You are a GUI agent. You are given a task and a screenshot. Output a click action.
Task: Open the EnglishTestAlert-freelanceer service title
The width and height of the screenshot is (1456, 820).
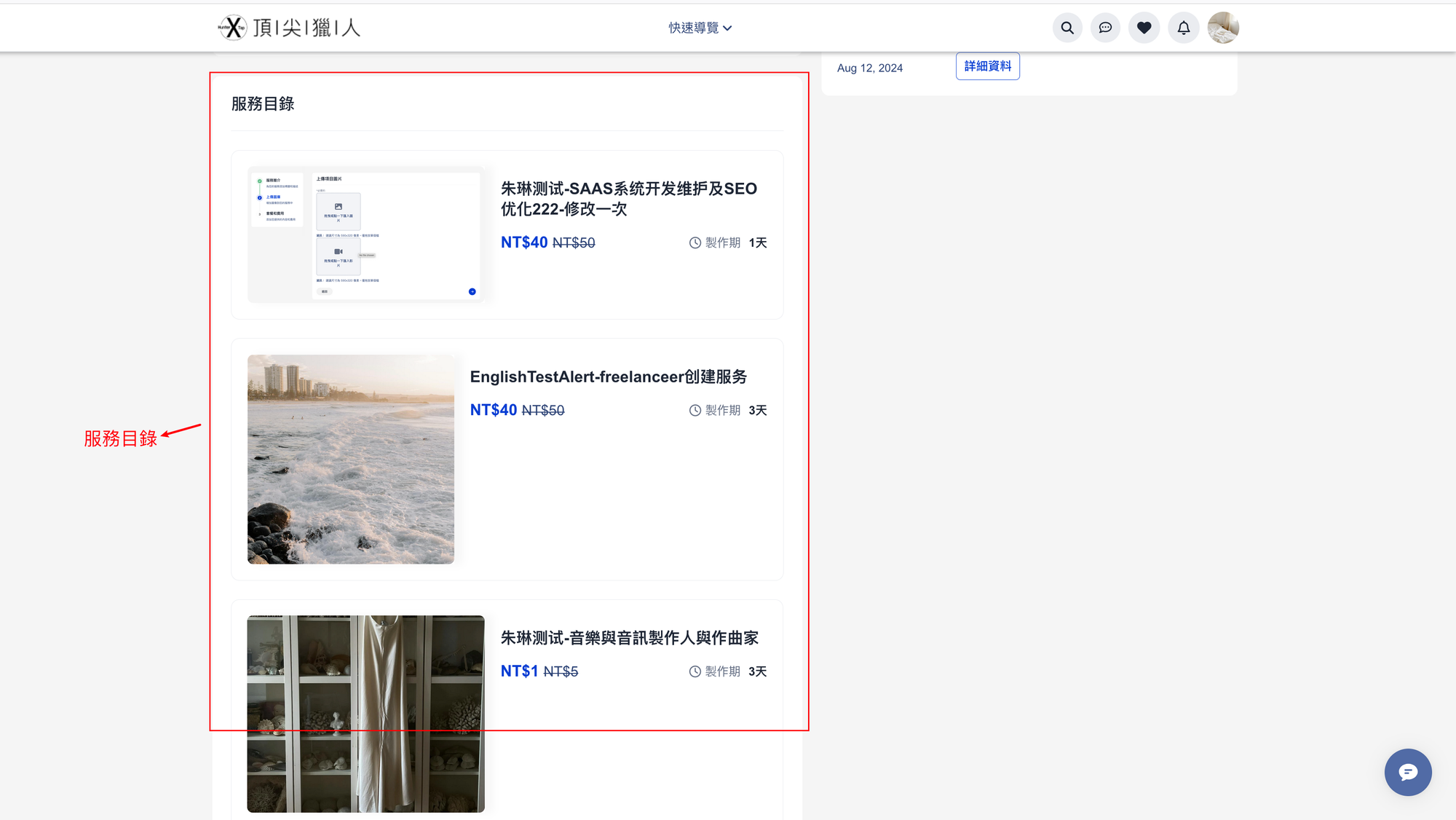tap(608, 377)
